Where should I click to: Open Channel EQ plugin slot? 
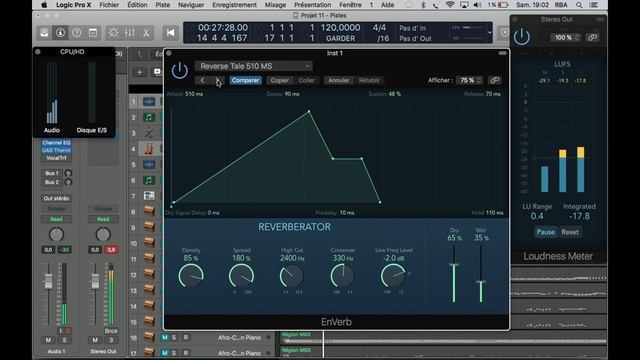point(56,143)
